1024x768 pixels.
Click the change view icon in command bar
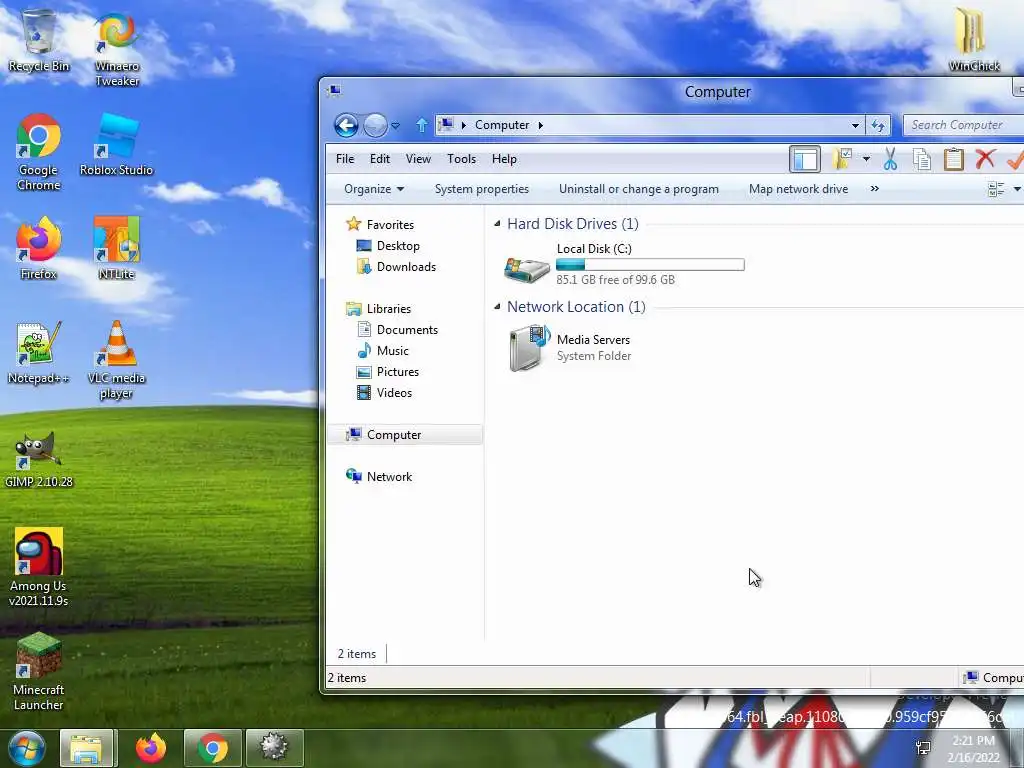click(x=996, y=189)
